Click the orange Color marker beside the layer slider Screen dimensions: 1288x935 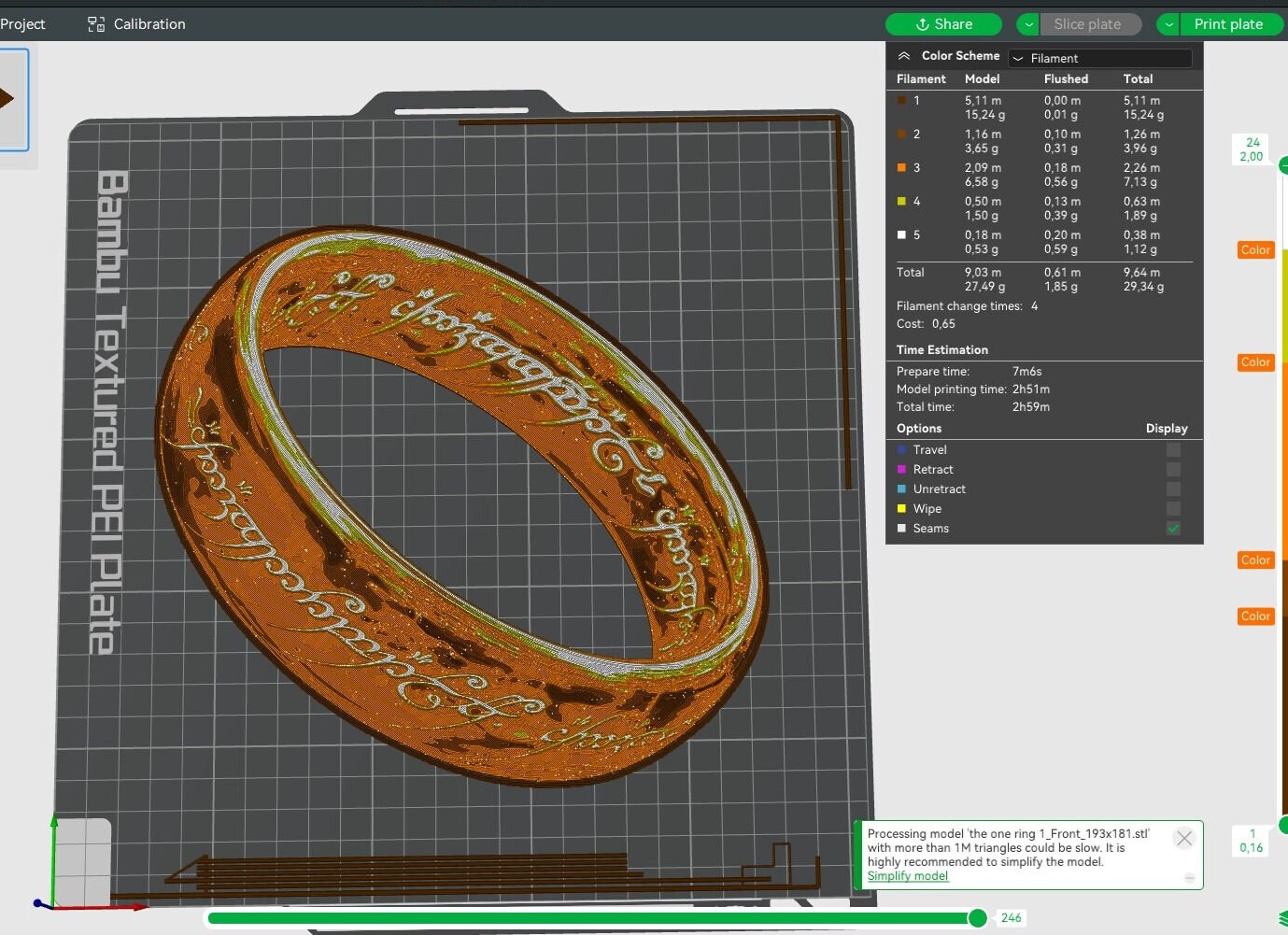click(x=1255, y=249)
